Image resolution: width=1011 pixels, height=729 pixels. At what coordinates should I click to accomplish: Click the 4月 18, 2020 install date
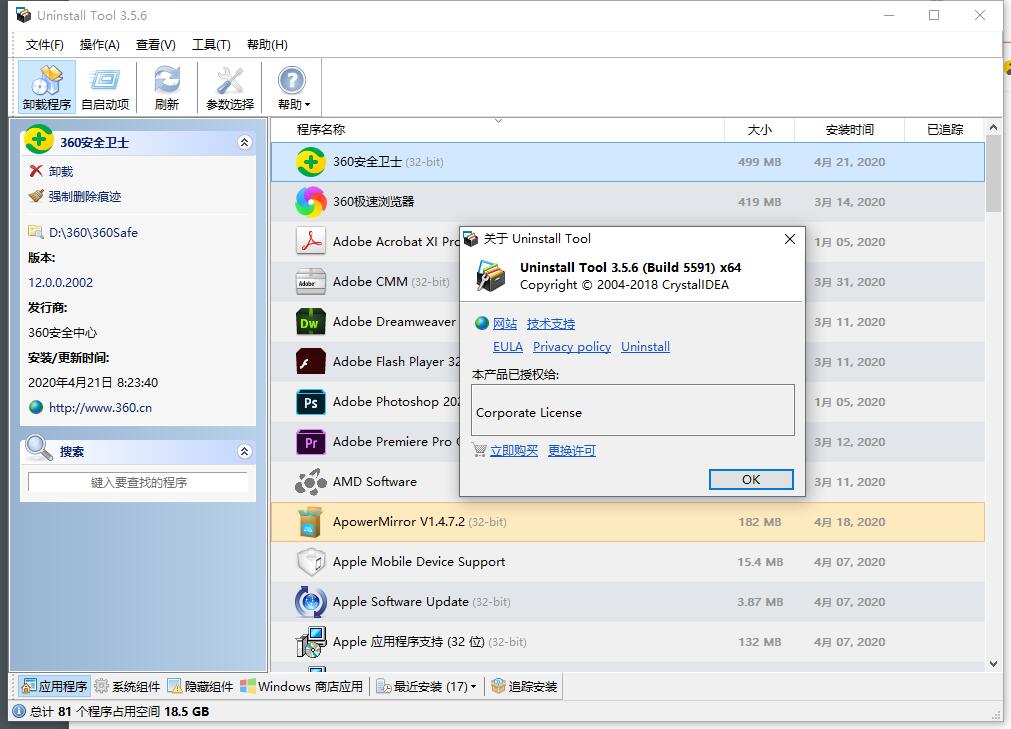(x=850, y=521)
